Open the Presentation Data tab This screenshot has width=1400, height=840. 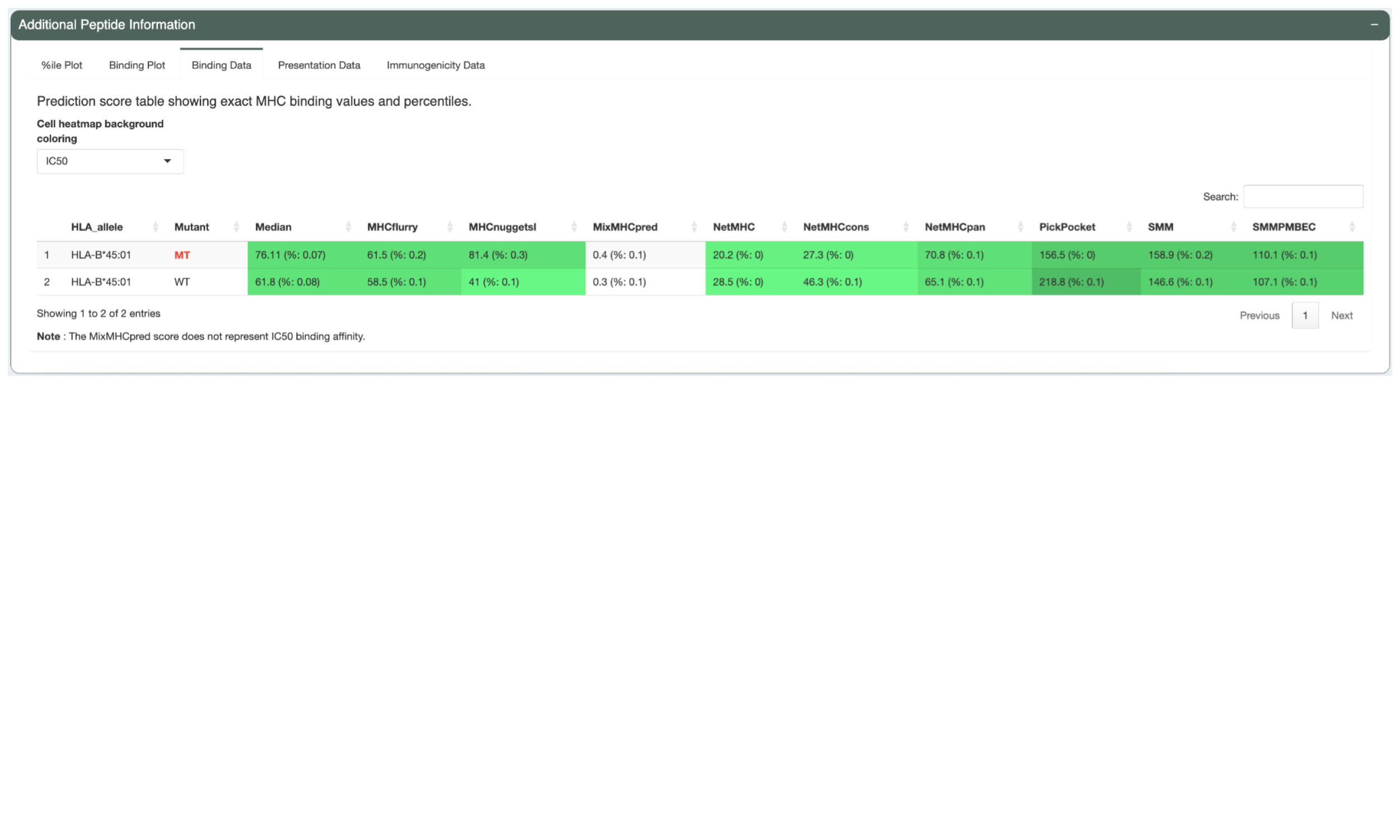(319, 65)
